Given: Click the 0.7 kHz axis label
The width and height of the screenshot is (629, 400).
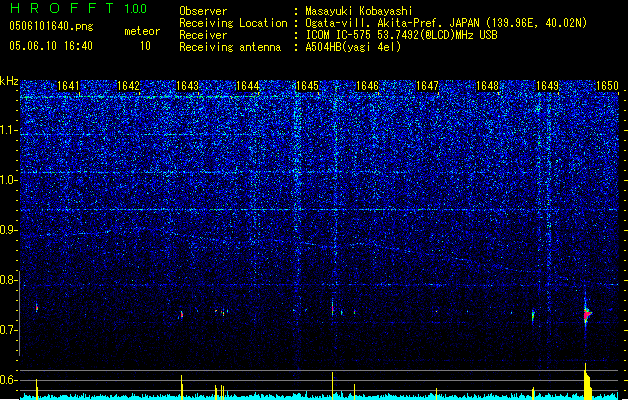Looking at the screenshot, I should click(9, 330).
